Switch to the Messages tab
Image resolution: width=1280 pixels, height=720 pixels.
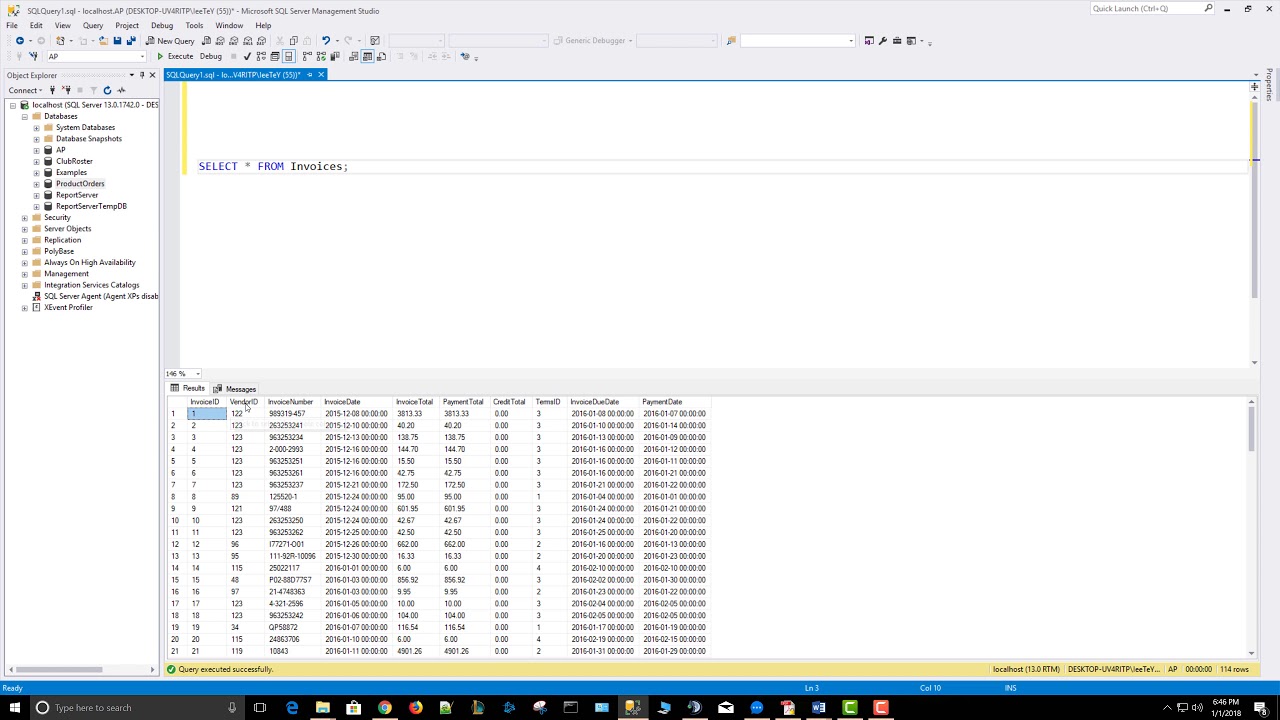tap(235, 389)
